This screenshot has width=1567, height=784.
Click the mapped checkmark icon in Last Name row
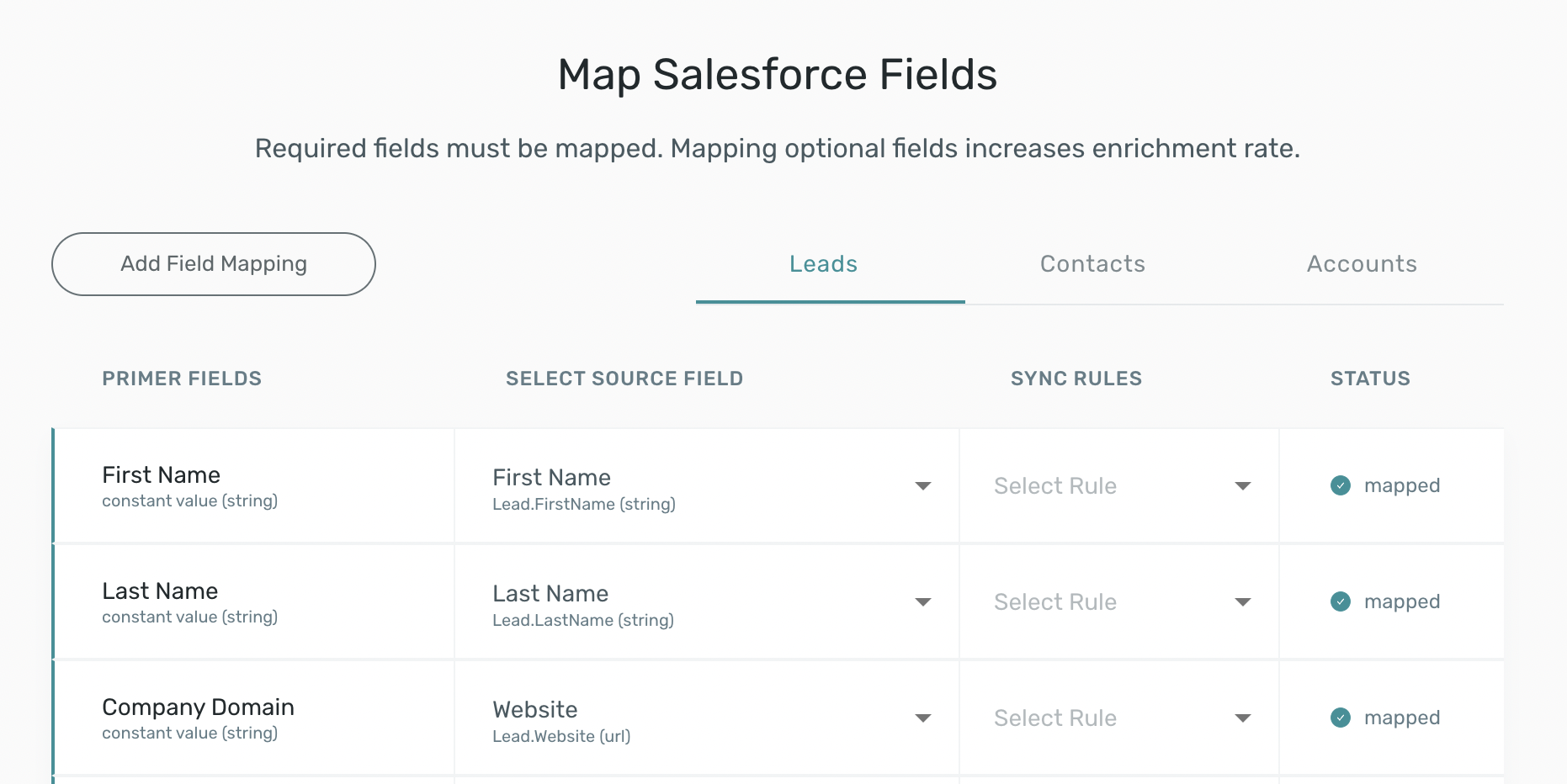(x=1341, y=601)
